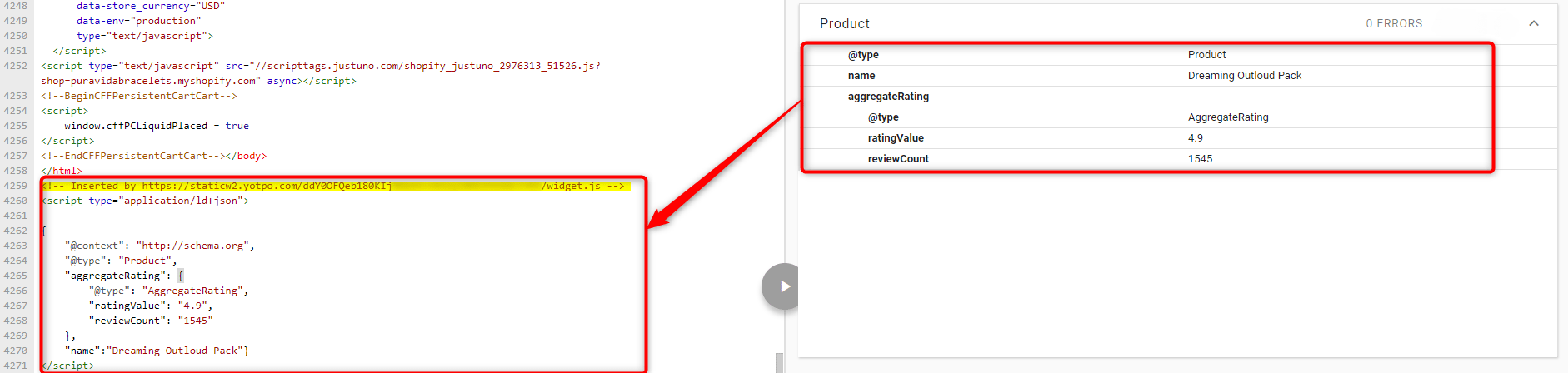The image size is (1568, 373).
Task: Click line number 4259 in gutter
Action: point(15,186)
